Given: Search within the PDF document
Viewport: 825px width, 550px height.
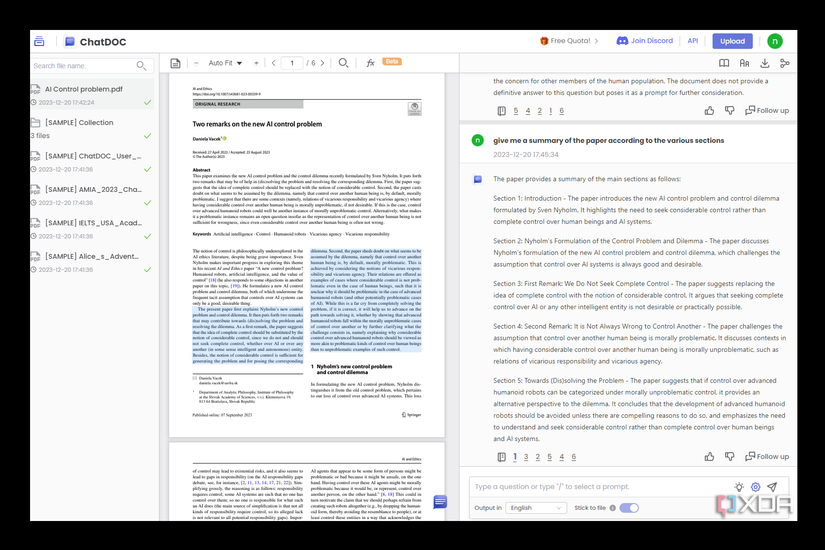Looking at the screenshot, I should point(343,63).
